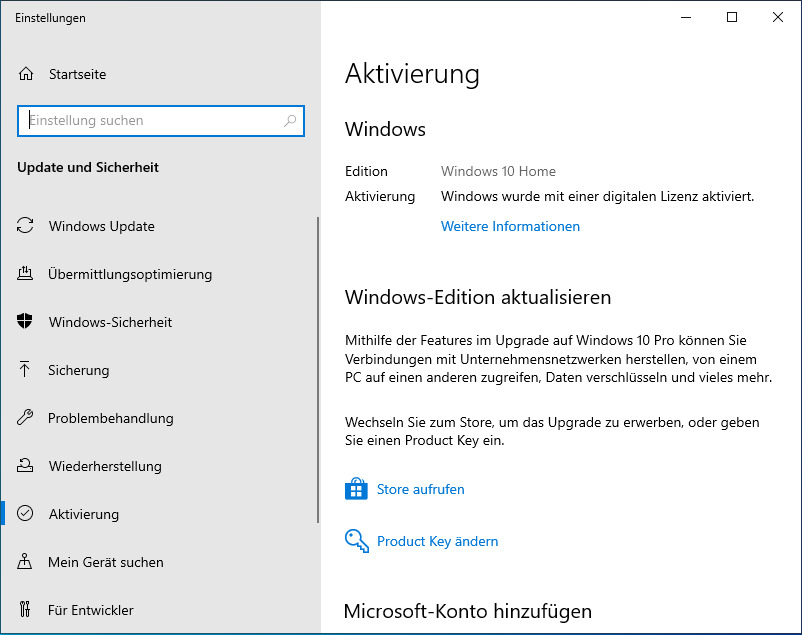Viewport: 802px width, 635px height.
Task: Click the Übermittlungsoptimierung icon
Action: point(25,274)
